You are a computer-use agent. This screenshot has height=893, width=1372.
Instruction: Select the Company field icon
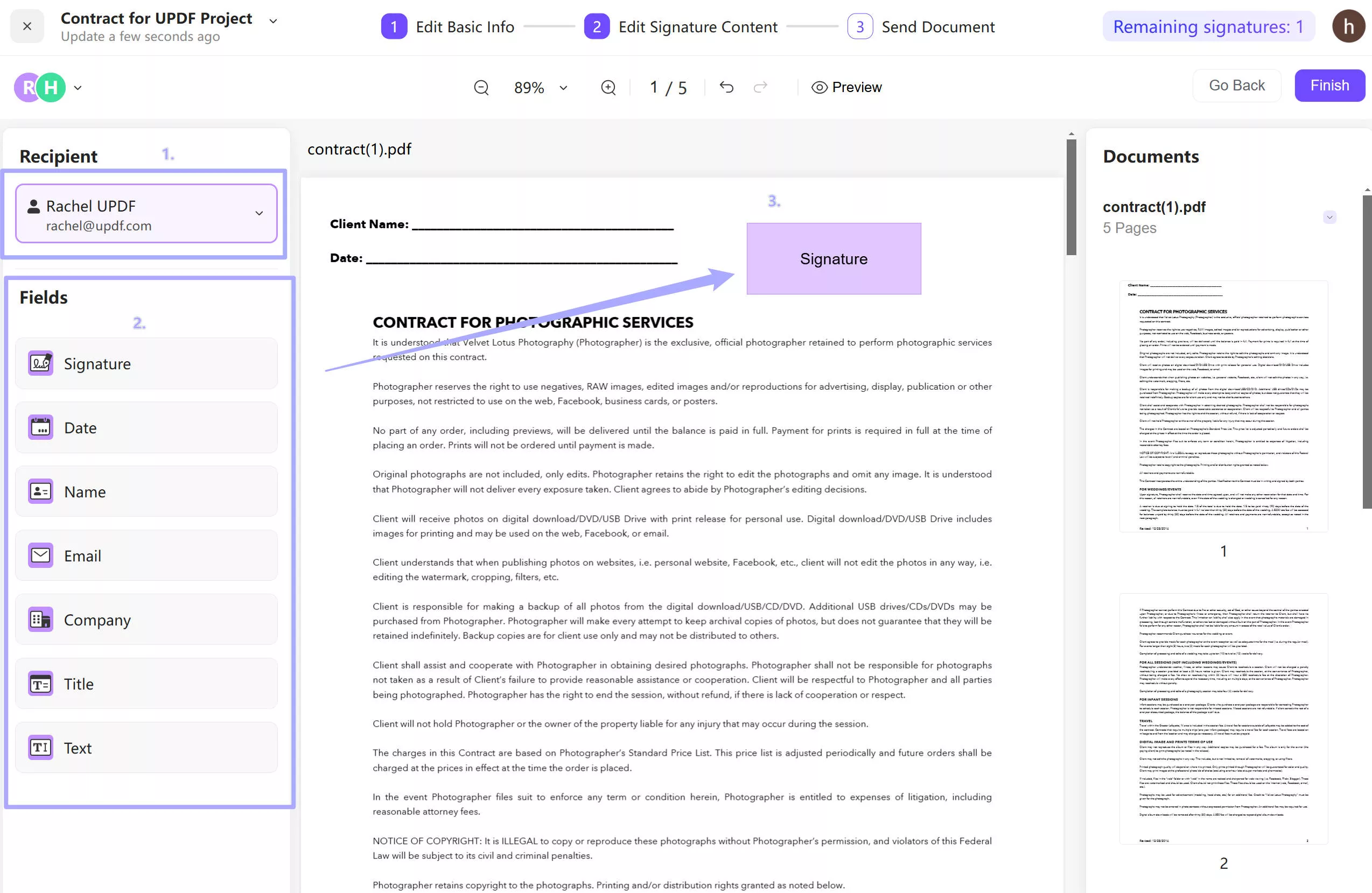[x=40, y=620]
